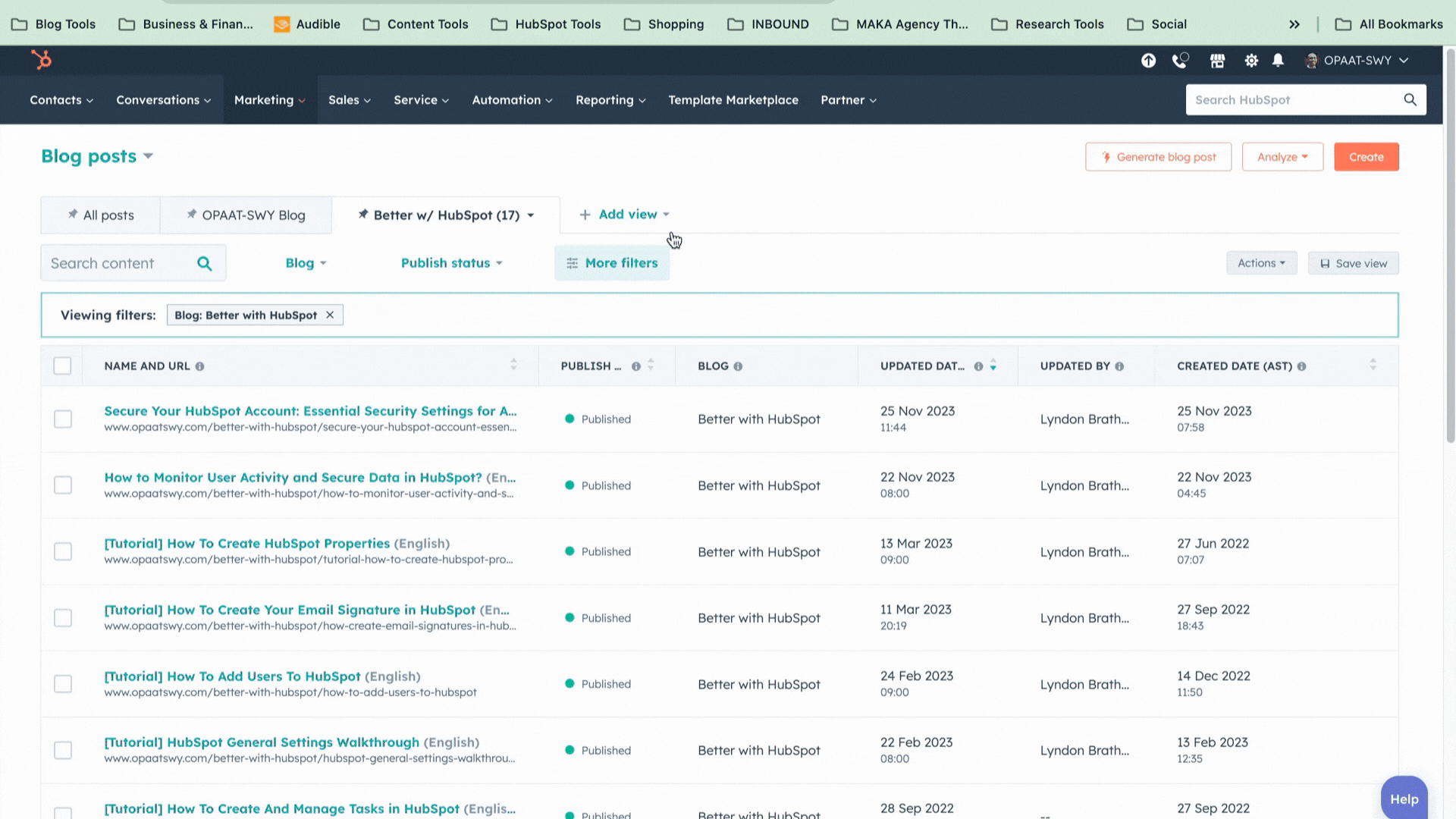Open the Add view dropdown
1456x819 pixels.
pyautogui.click(x=624, y=215)
